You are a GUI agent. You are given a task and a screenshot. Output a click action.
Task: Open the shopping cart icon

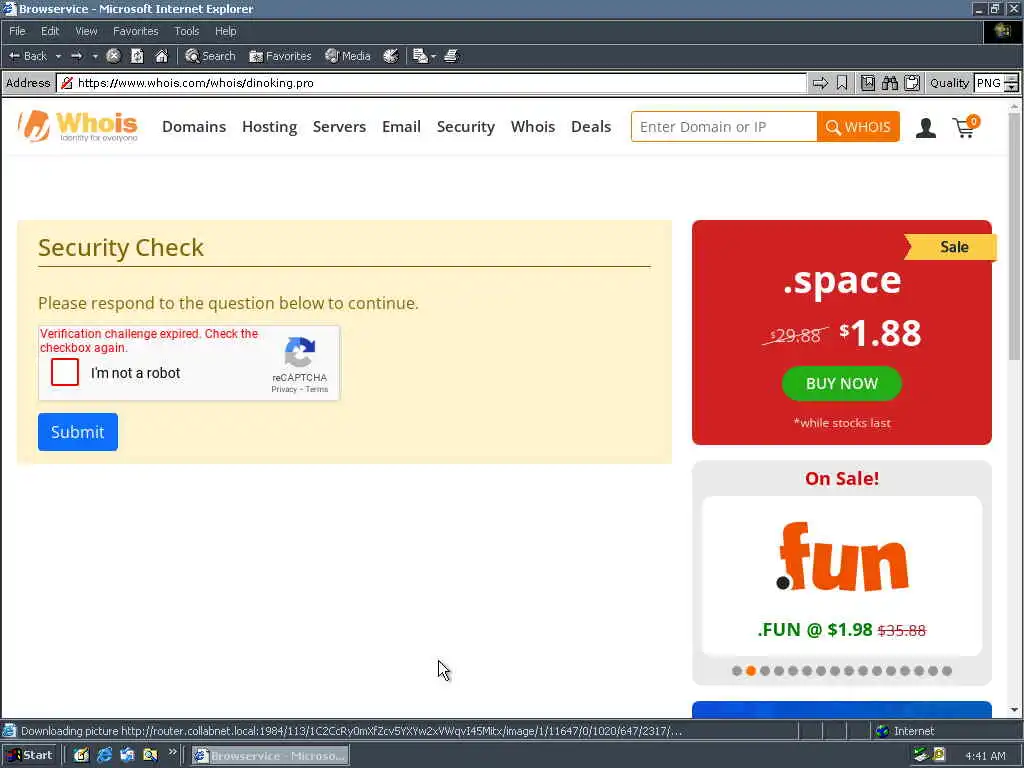(966, 127)
